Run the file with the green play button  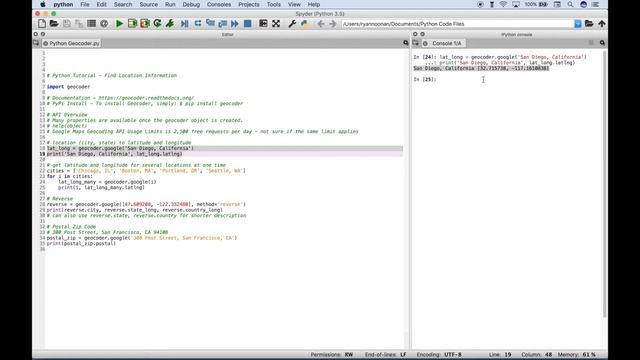[119, 24]
